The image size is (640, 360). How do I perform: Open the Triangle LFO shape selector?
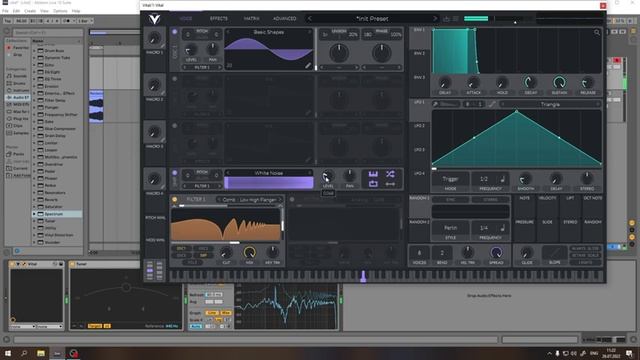coord(550,104)
